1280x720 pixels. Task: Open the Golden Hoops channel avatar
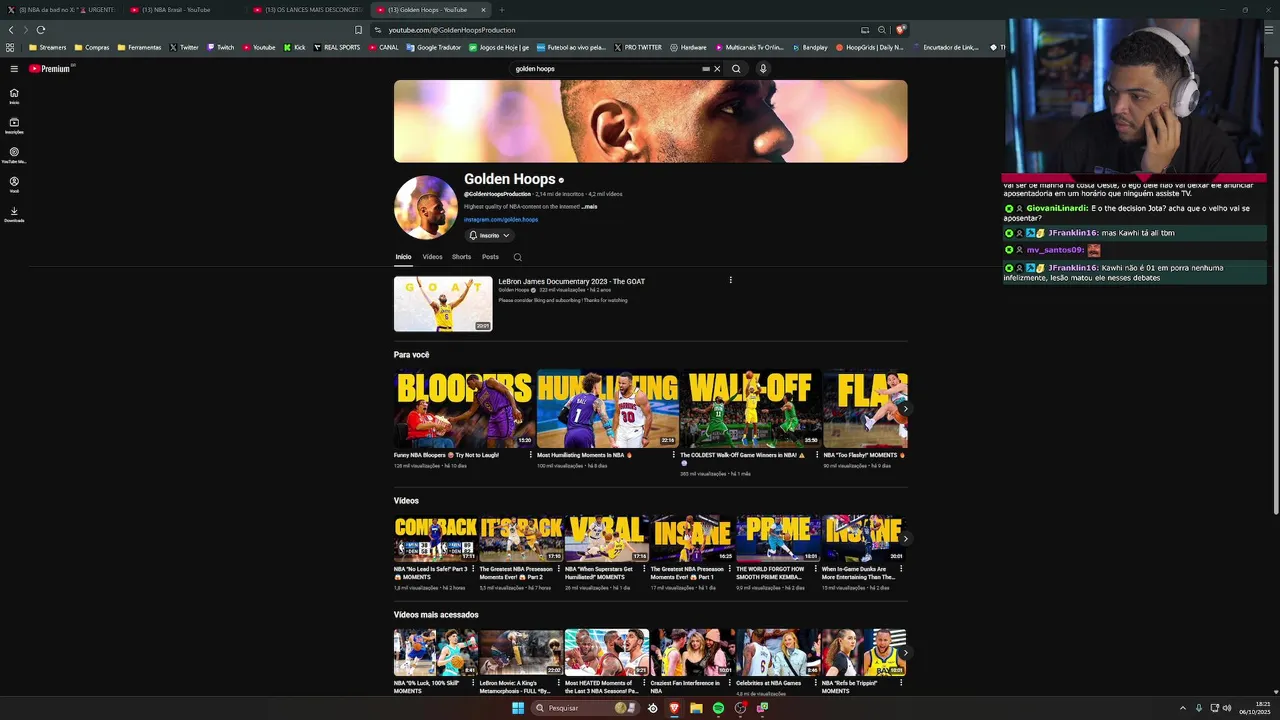point(426,207)
